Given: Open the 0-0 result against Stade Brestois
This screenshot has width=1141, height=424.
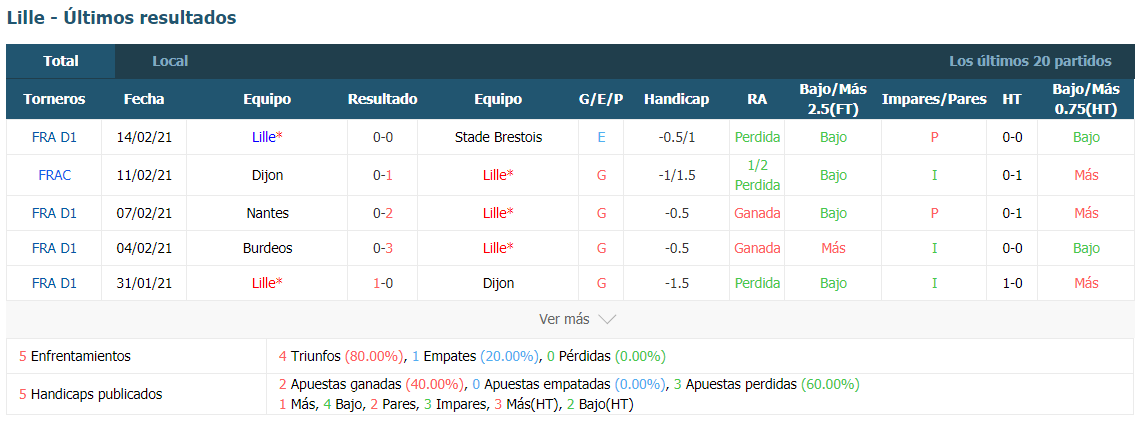Looking at the screenshot, I should [382, 137].
